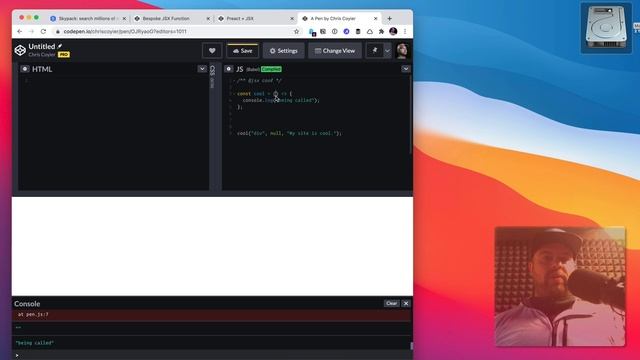Screen dimensions: 640x360
Task: Love this pen with heart button
Action: pos(212,51)
